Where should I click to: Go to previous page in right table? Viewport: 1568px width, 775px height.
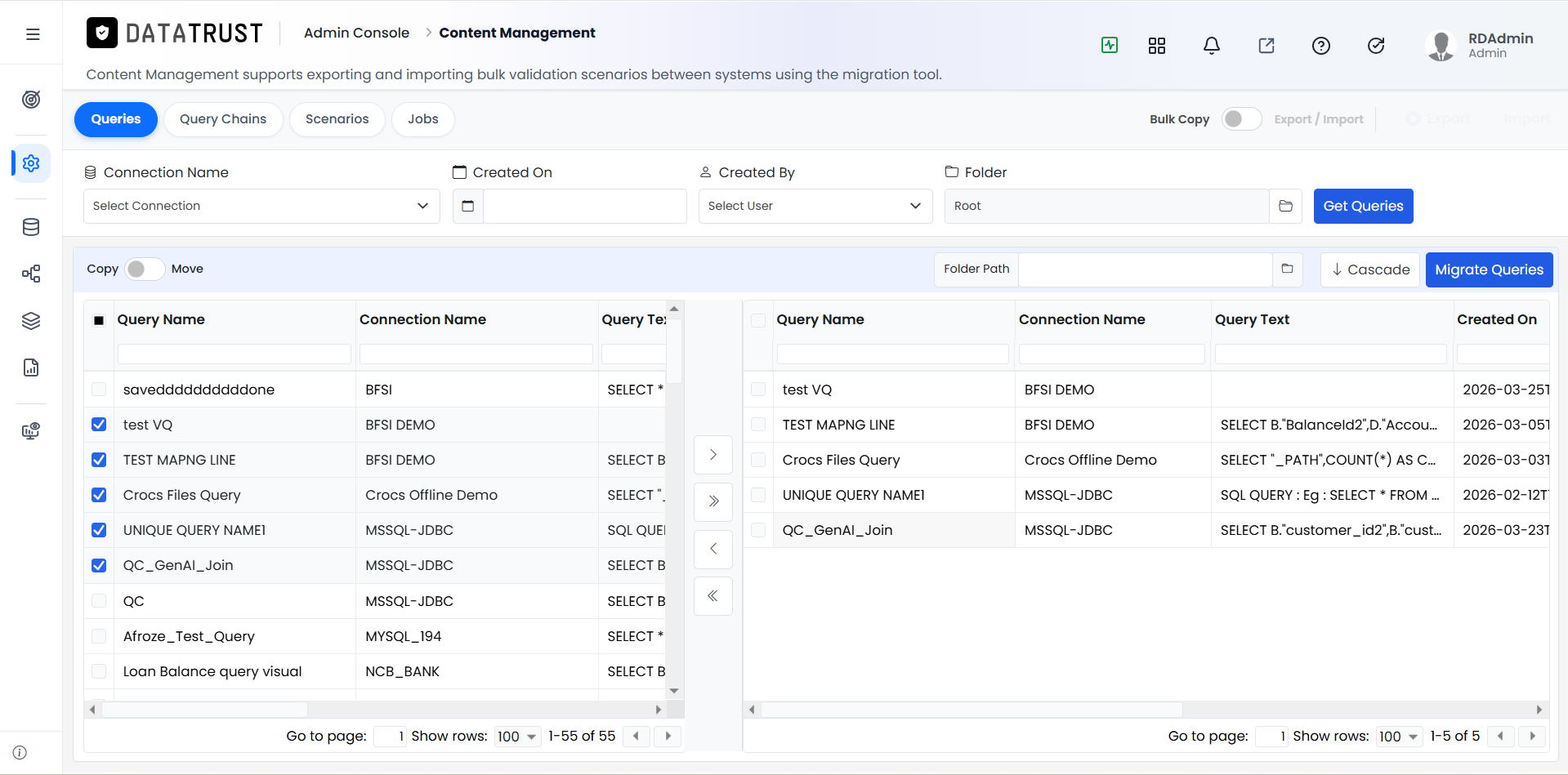pyautogui.click(x=1500, y=736)
